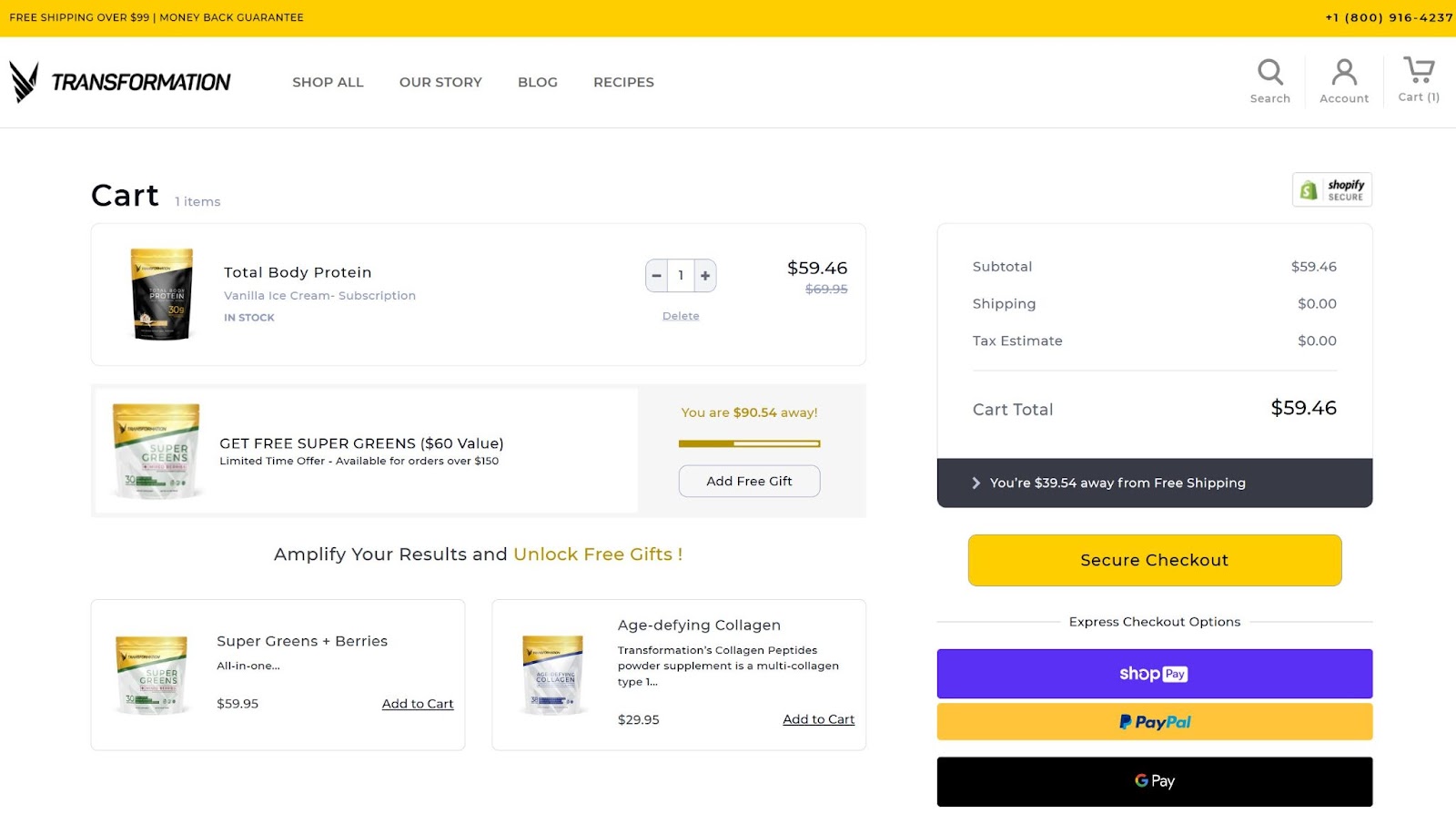Click the Shopify Secure badge
This screenshot has height=814, width=1456.
1332,189
